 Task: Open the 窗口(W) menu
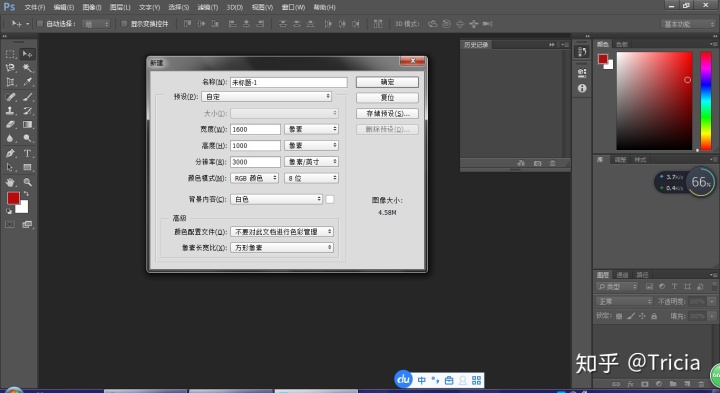pyautogui.click(x=293, y=7)
